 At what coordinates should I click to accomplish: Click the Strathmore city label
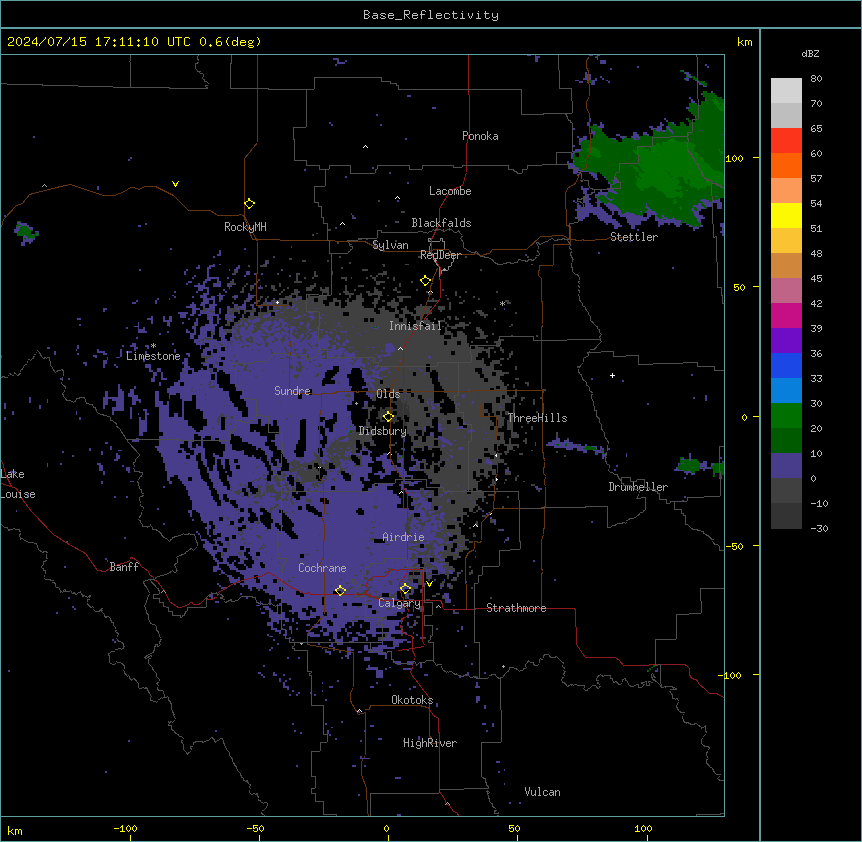coord(516,608)
